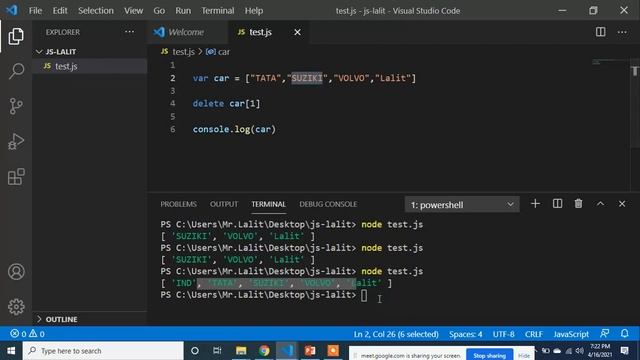Change line ending via CRLF indicator
Screen dimensions: 640x360
533,334
